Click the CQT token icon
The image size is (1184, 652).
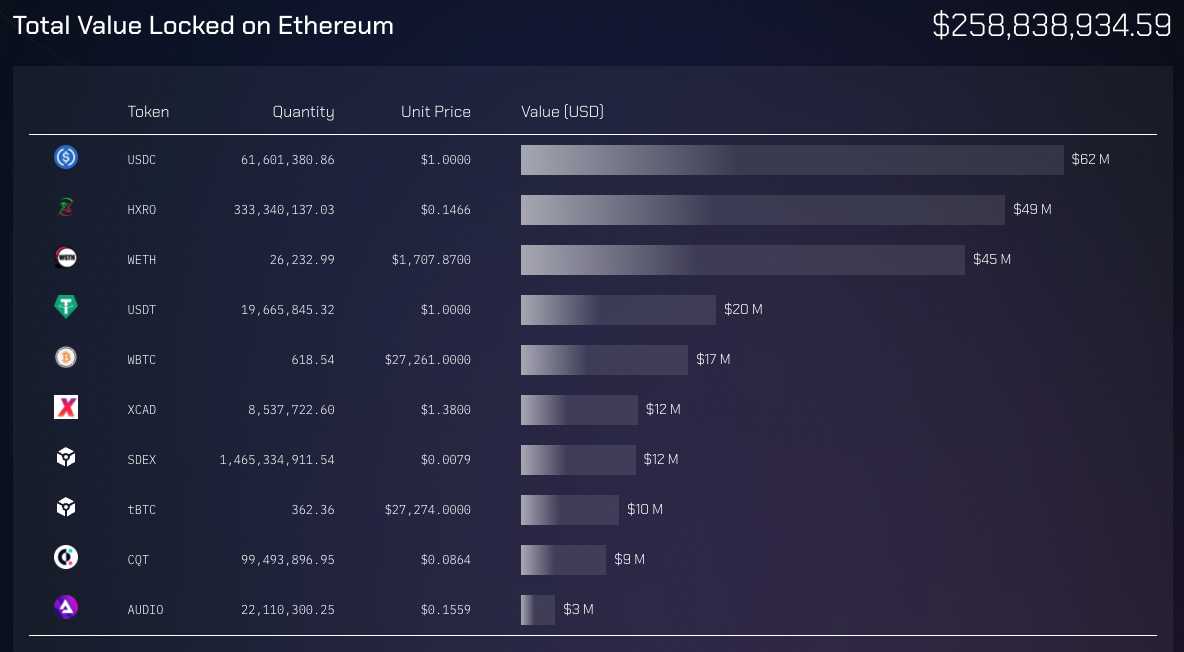66,557
